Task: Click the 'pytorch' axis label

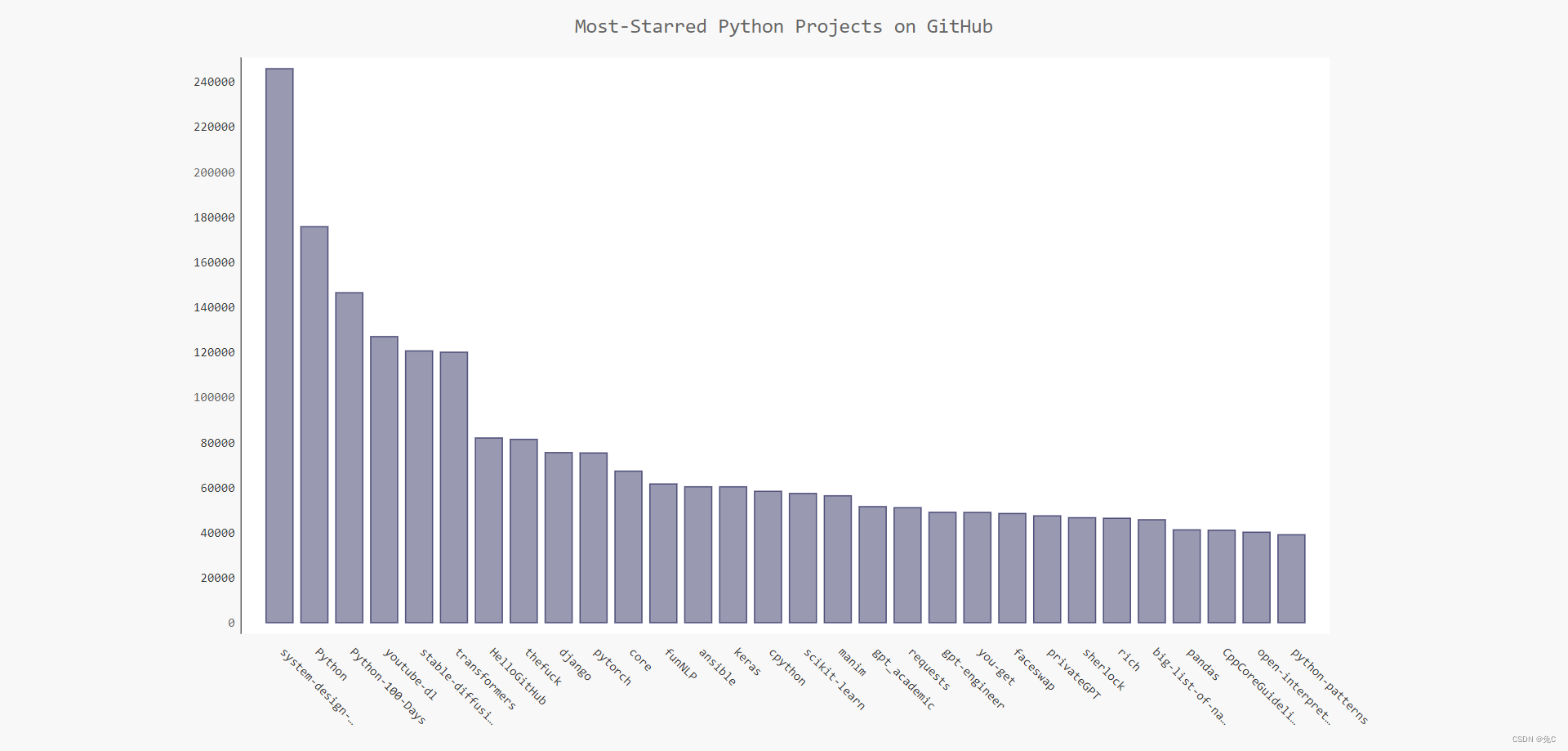Action: pos(612,667)
